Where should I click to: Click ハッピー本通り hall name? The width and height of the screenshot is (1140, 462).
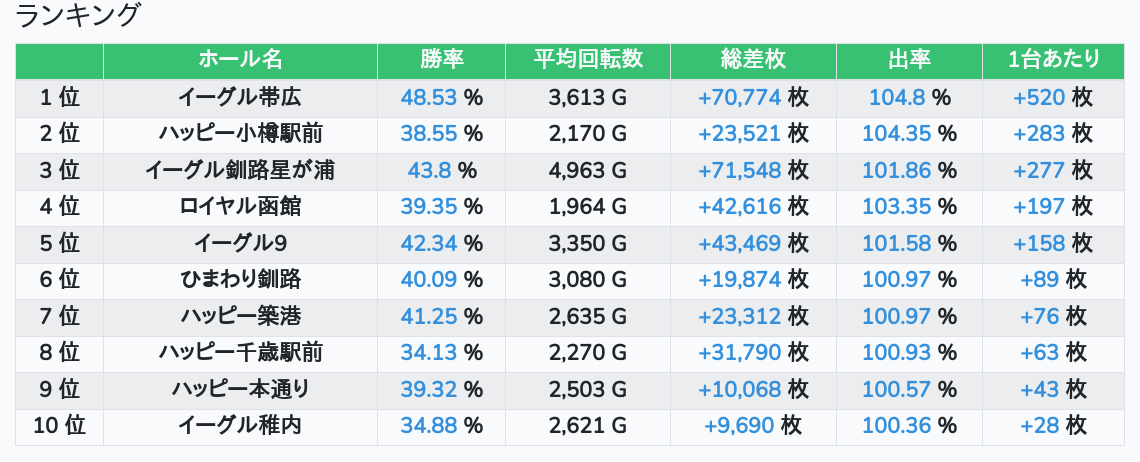pyautogui.click(x=240, y=389)
